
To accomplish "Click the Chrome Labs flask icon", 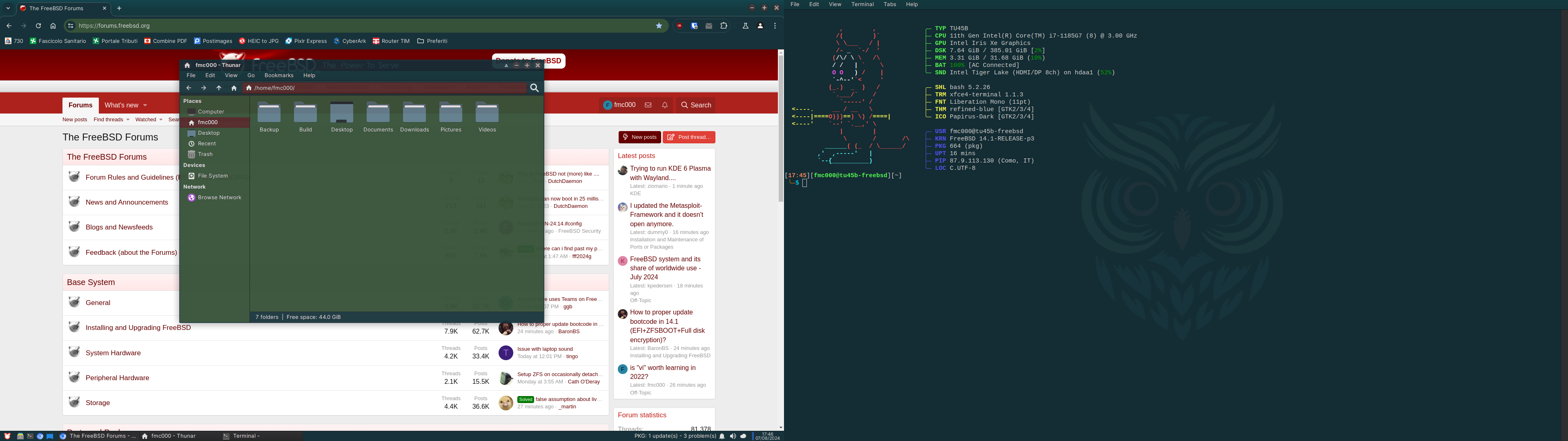I will pos(745,26).
